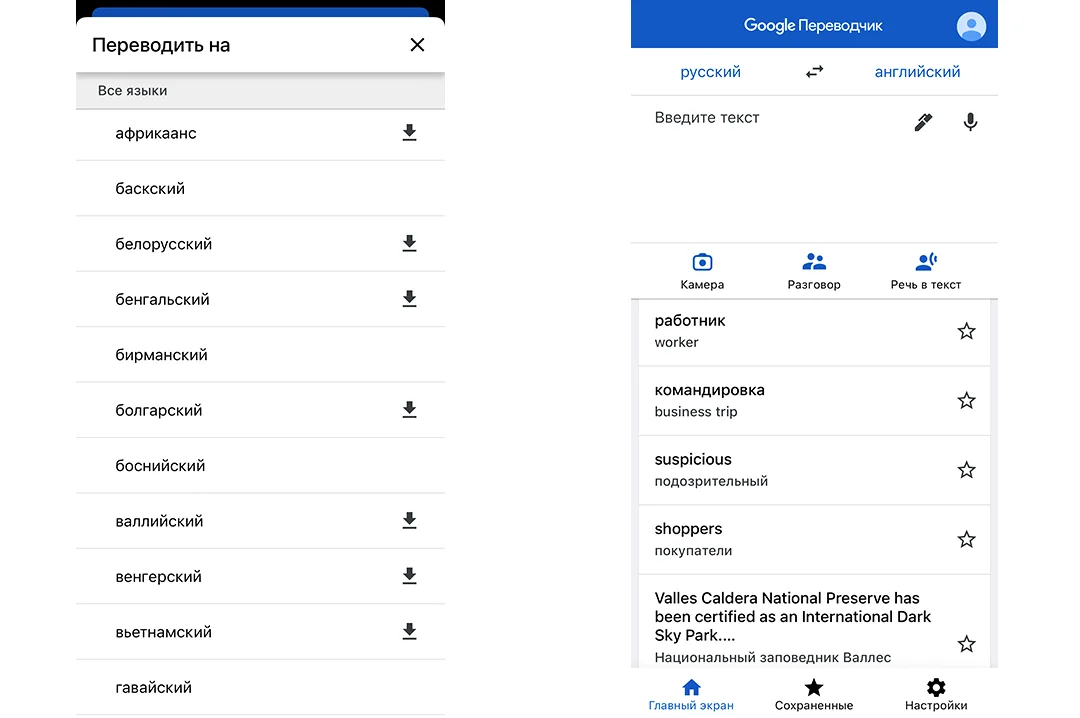Select баскский from the language list
Viewport: 1080px width, 718px height.
click(x=260, y=188)
